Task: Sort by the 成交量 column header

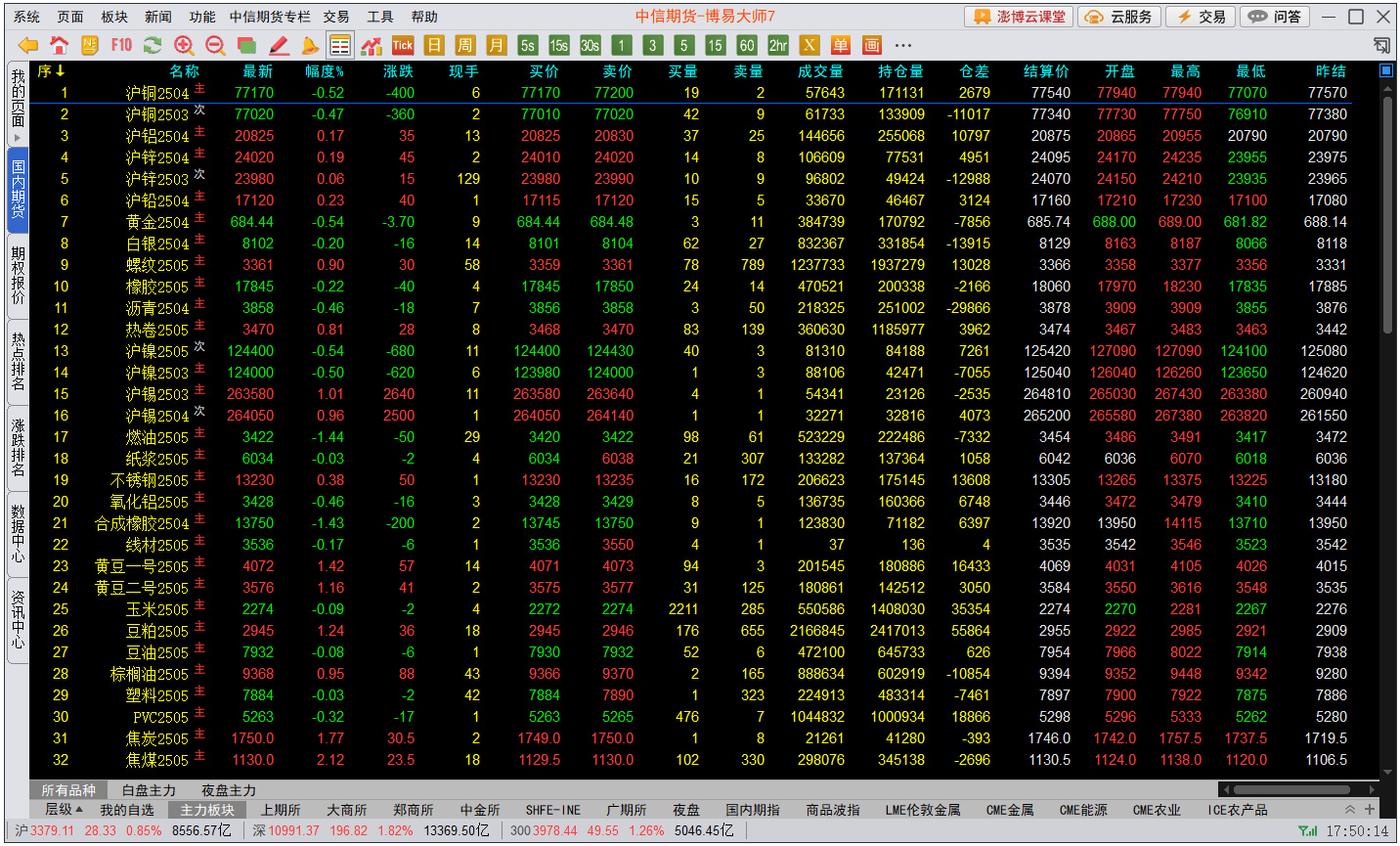Action: (x=820, y=71)
